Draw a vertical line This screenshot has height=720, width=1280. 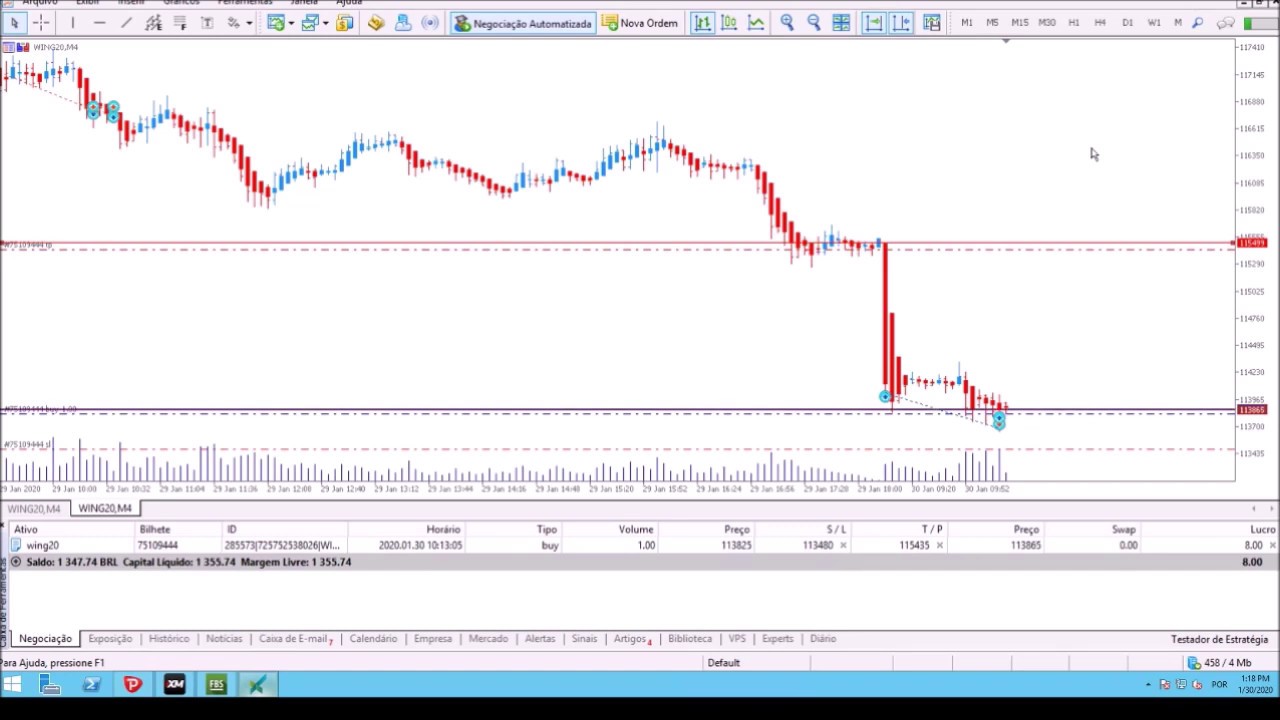(x=72, y=22)
